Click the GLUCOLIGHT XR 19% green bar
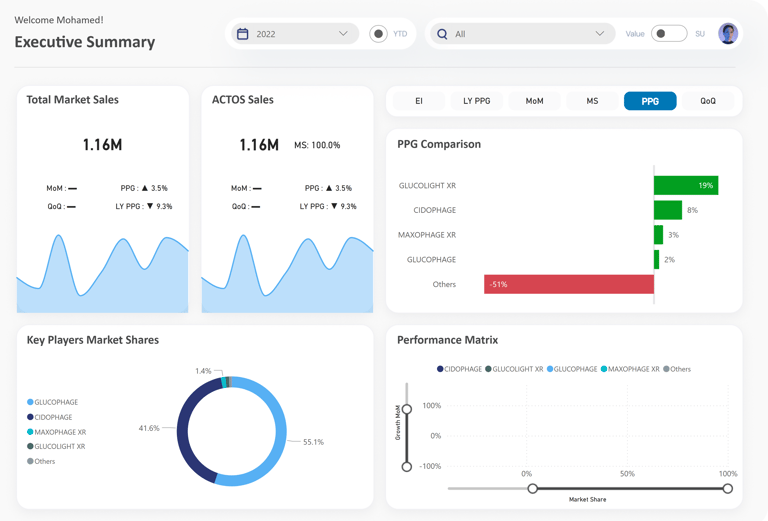This screenshot has width=768, height=521. pyautogui.click(x=686, y=186)
